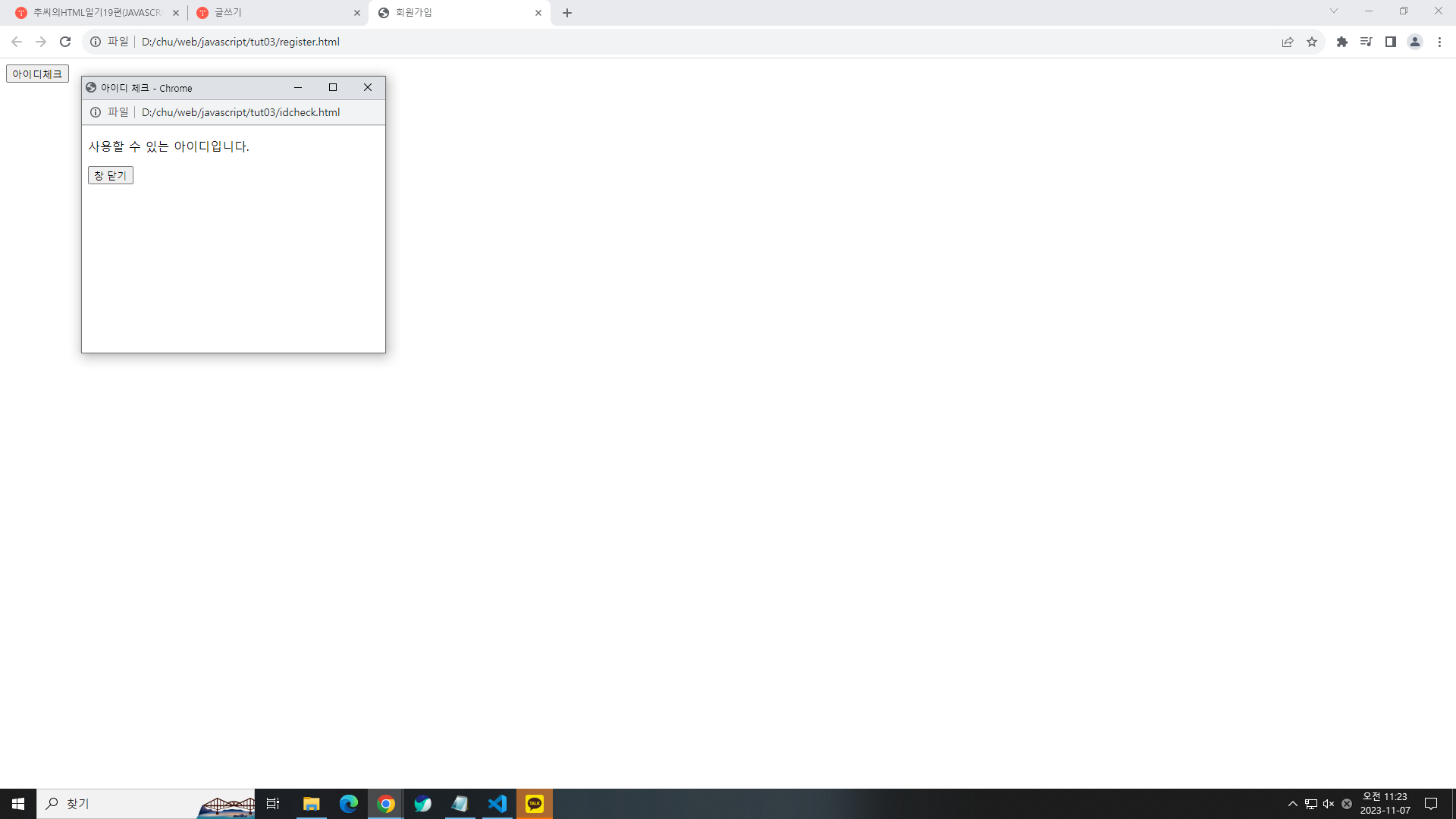Open Visual Studio Code from taskbar
Viewport: 1456px width, 819px height.
pos(497,804)
